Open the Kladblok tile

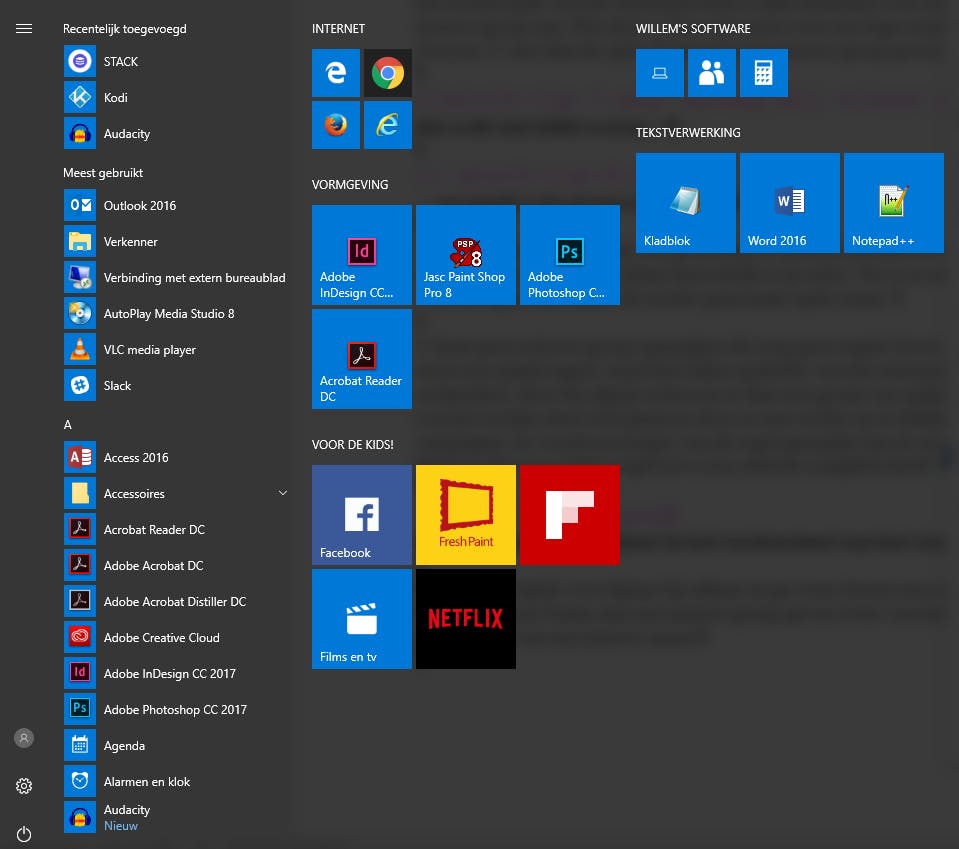point(685,202)
